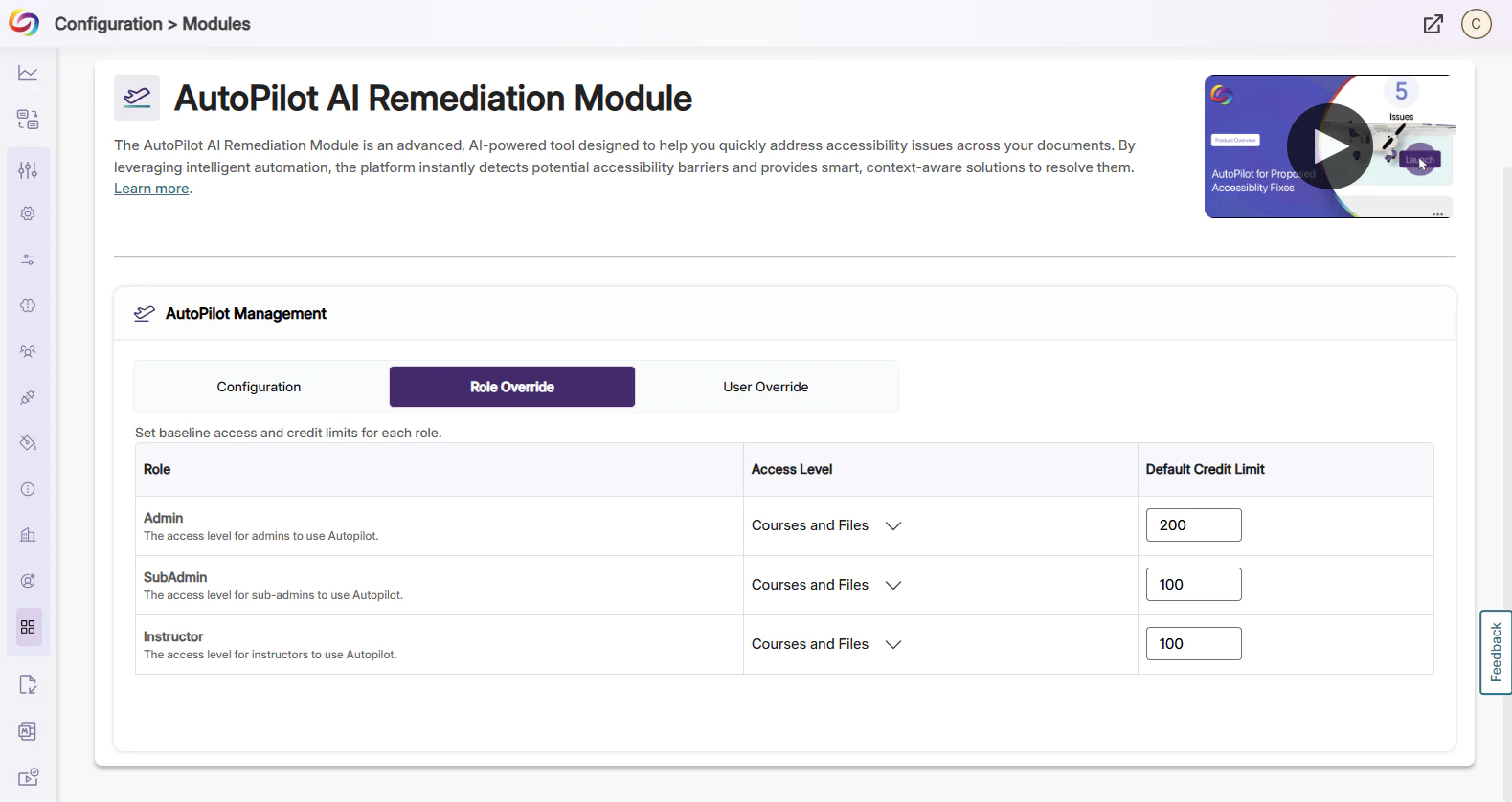Click the 'access level for admins' description
Viewport: 1512px width, 802px height.
[261, 536]
